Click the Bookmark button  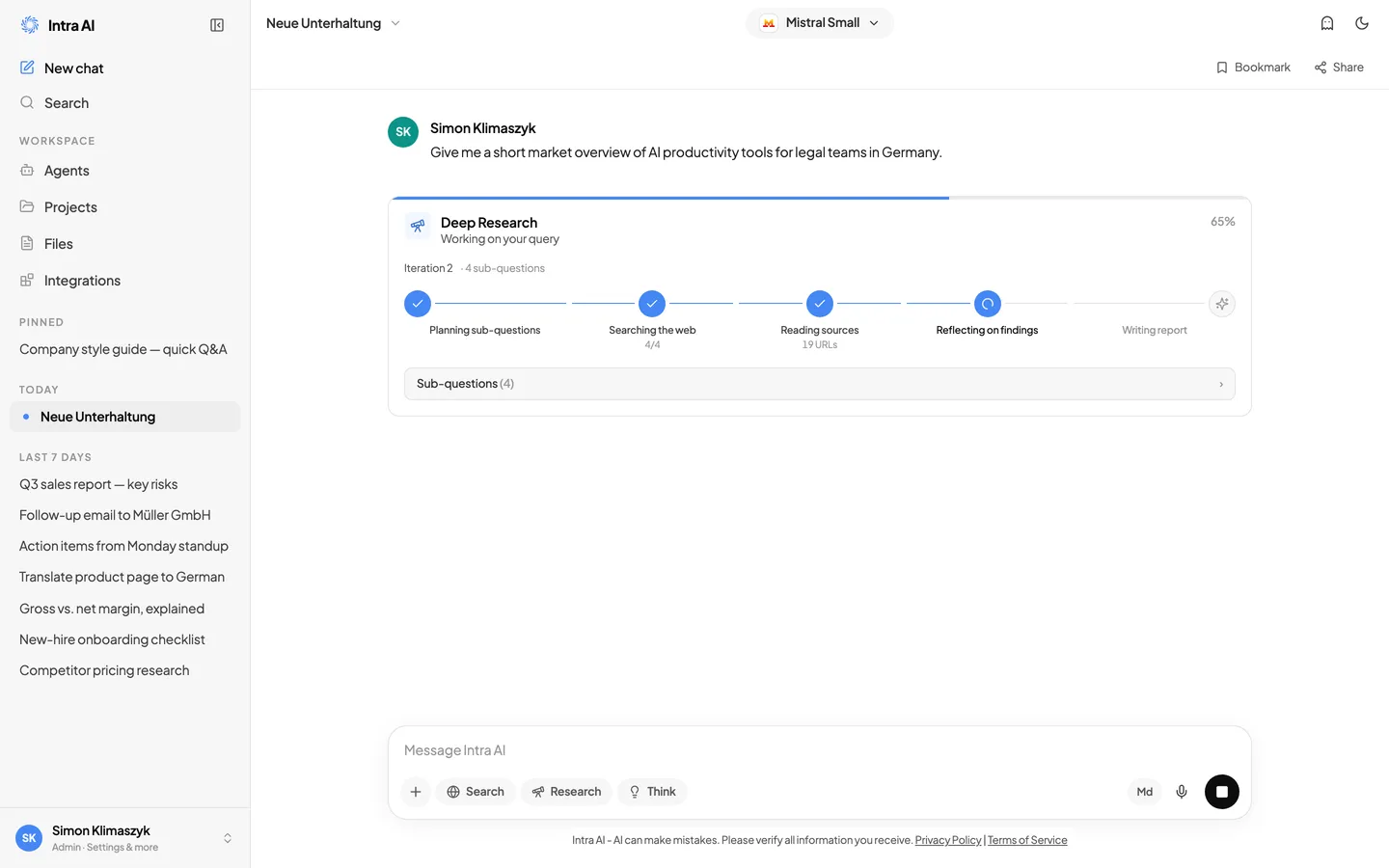coord(1253,68)
